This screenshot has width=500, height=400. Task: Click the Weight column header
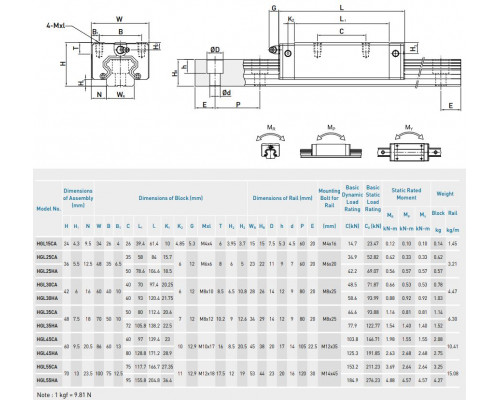coord(445,194)
